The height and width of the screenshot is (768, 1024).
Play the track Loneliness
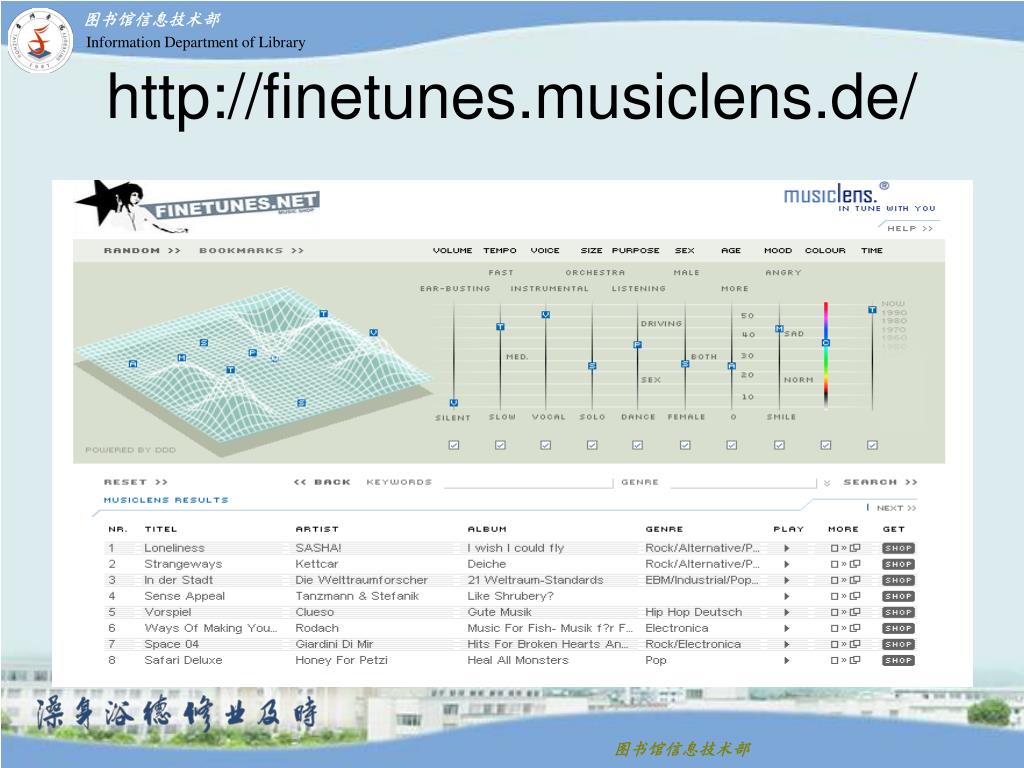coord(787,549)
